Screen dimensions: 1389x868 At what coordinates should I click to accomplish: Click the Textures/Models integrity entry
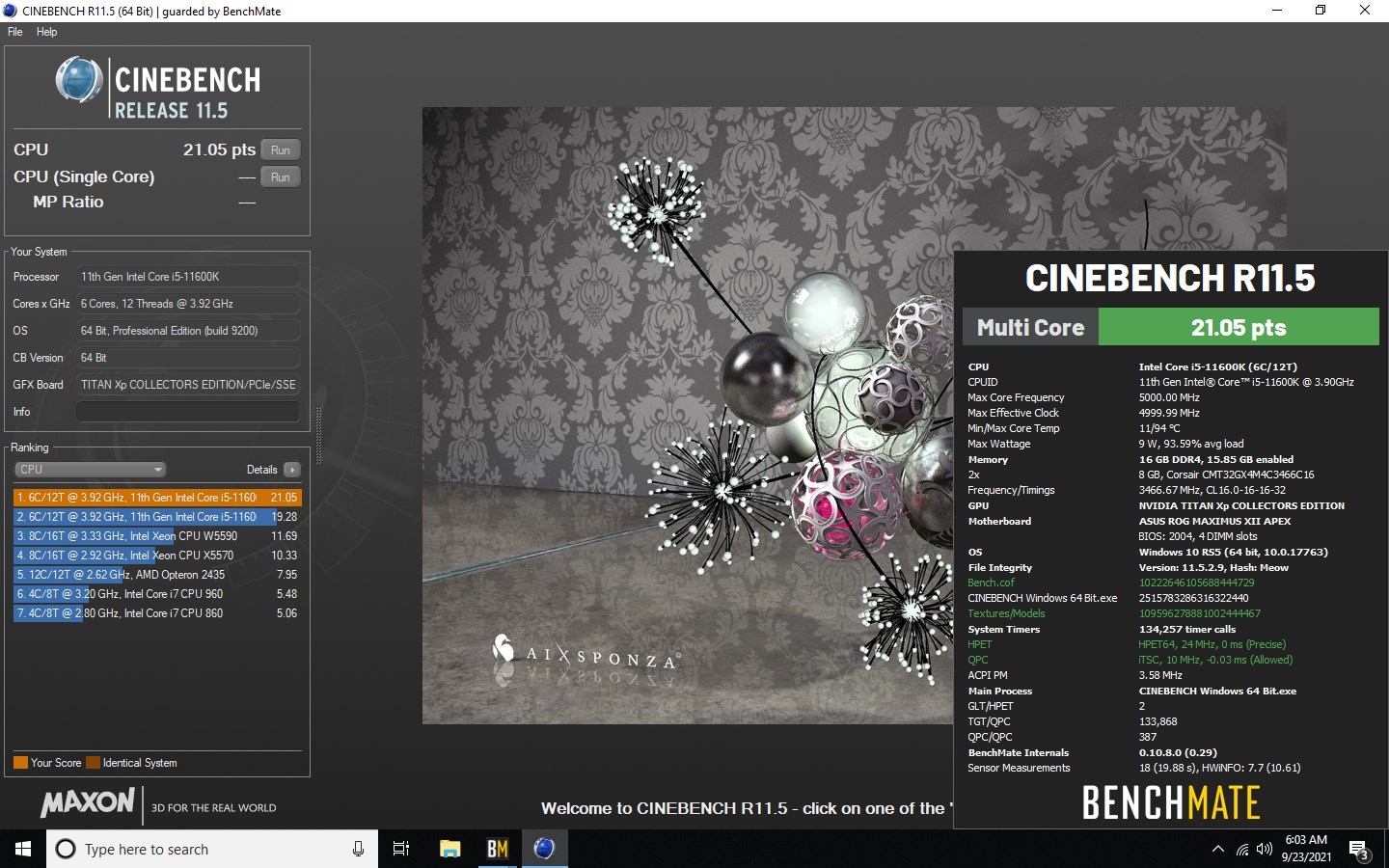[1006, 613]
